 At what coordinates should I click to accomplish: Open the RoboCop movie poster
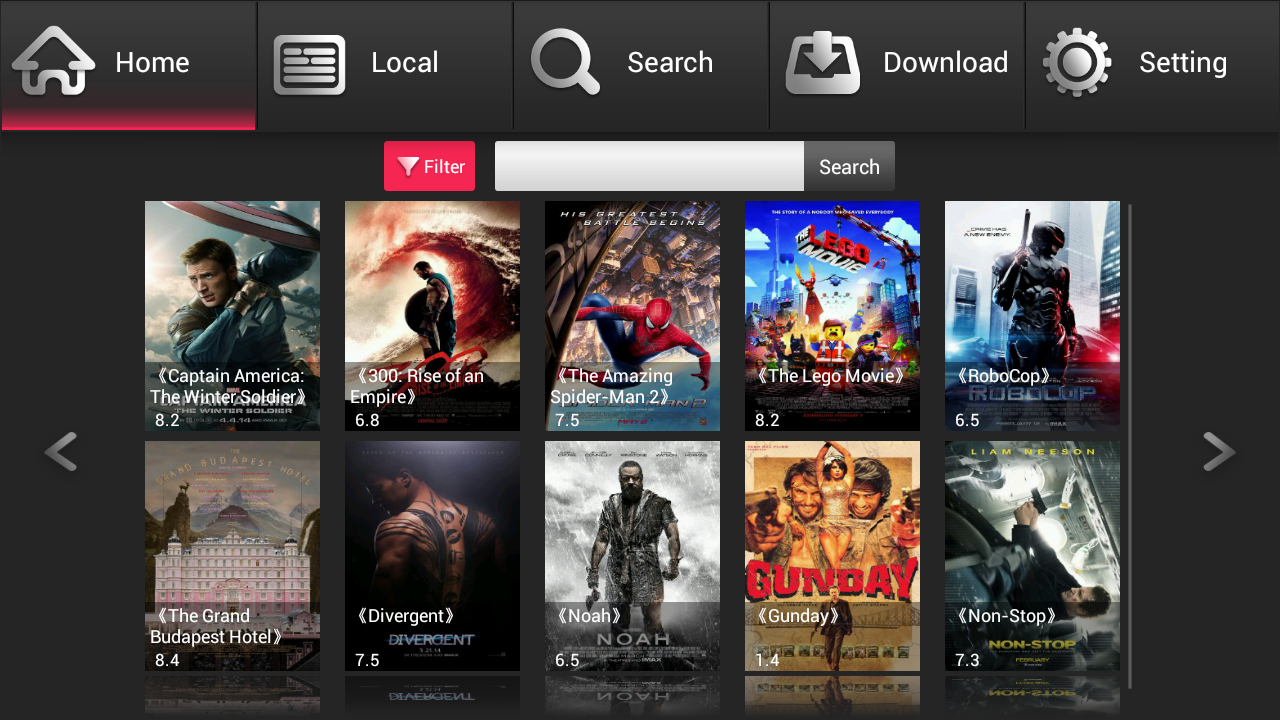(x=1032, y=316)
